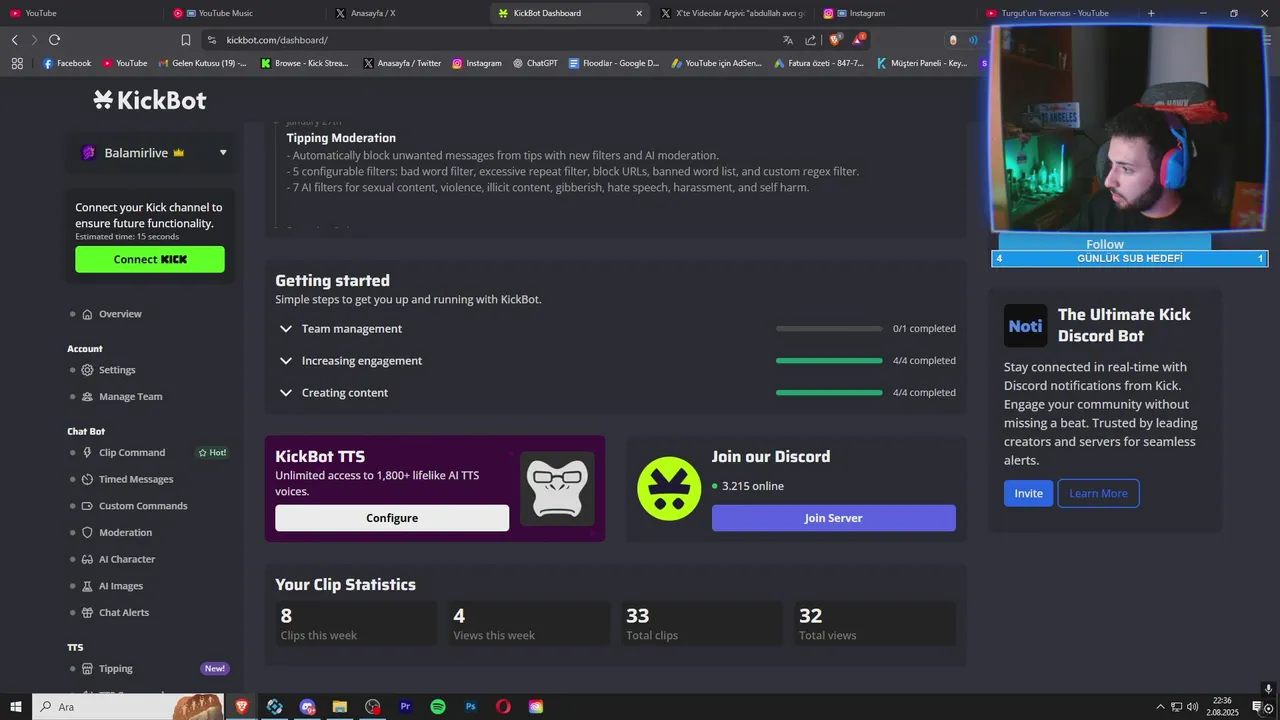This screenshot has height=720, width=1280.
Task: Click the Tipping sidebar icon
Action: click(87, 669)
